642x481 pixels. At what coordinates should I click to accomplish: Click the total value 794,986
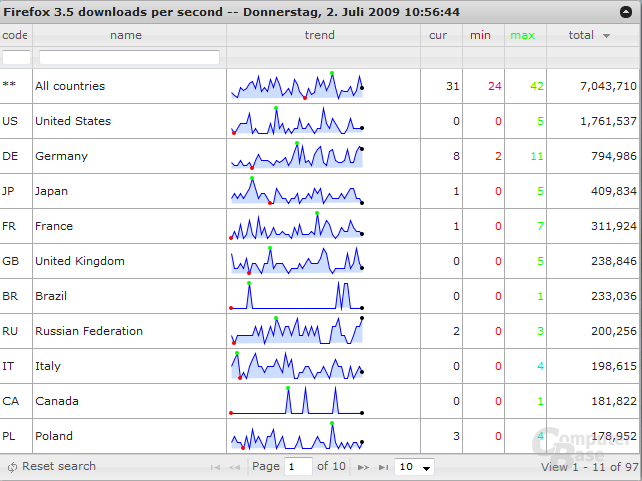[x=614, y=156]
